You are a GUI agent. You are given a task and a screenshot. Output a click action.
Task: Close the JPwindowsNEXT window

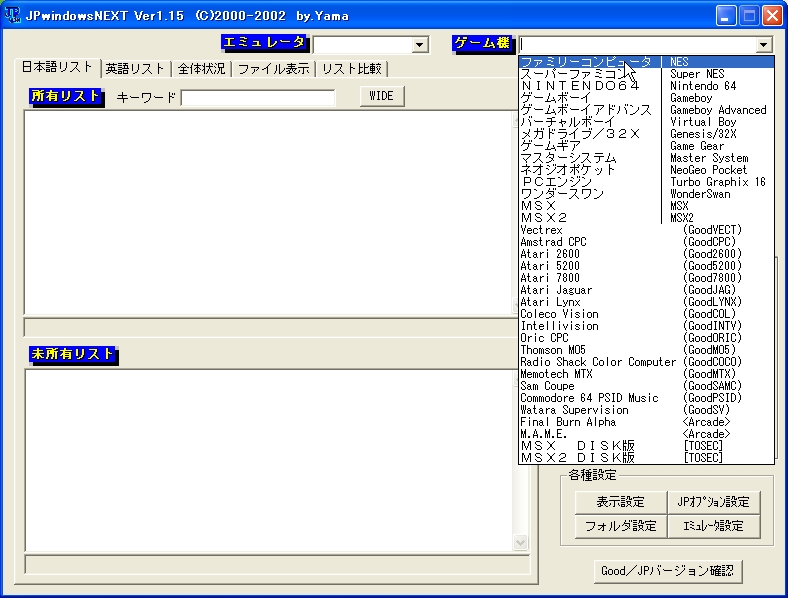772,16
